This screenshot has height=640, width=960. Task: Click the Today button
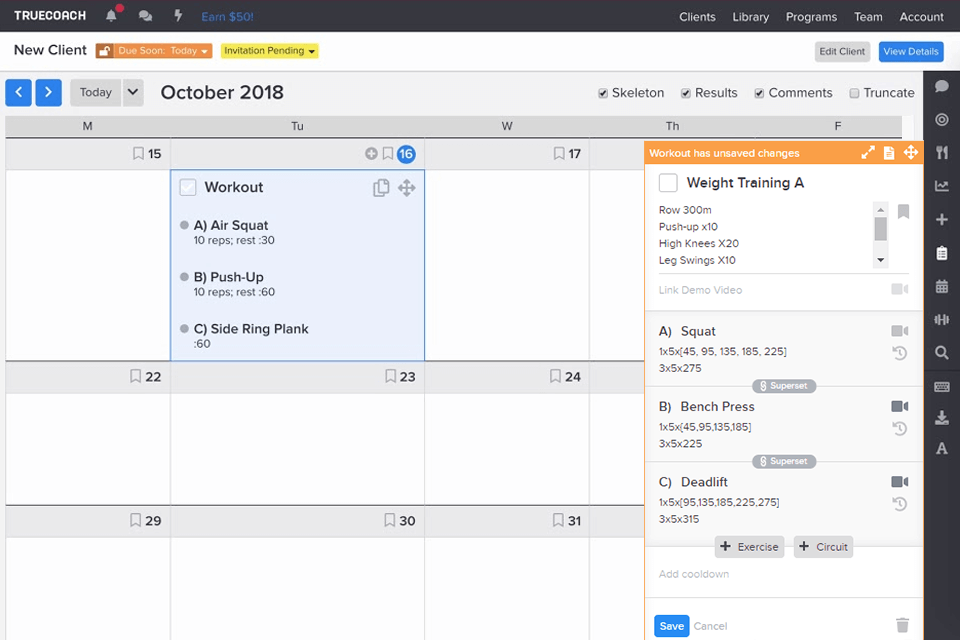click(96, 92)
